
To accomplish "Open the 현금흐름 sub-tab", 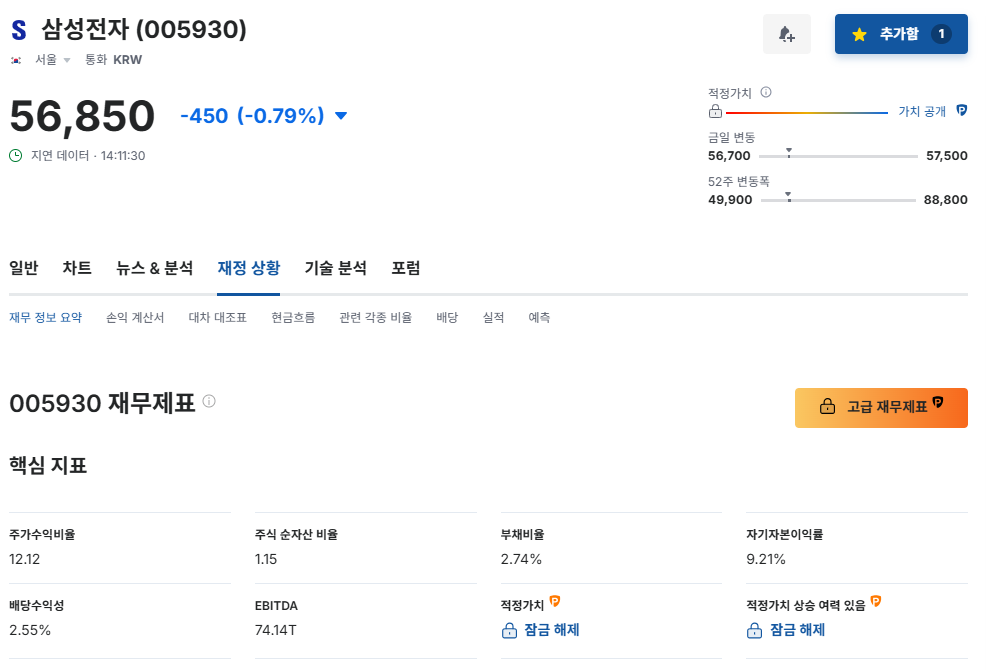I will pos(293,318).
